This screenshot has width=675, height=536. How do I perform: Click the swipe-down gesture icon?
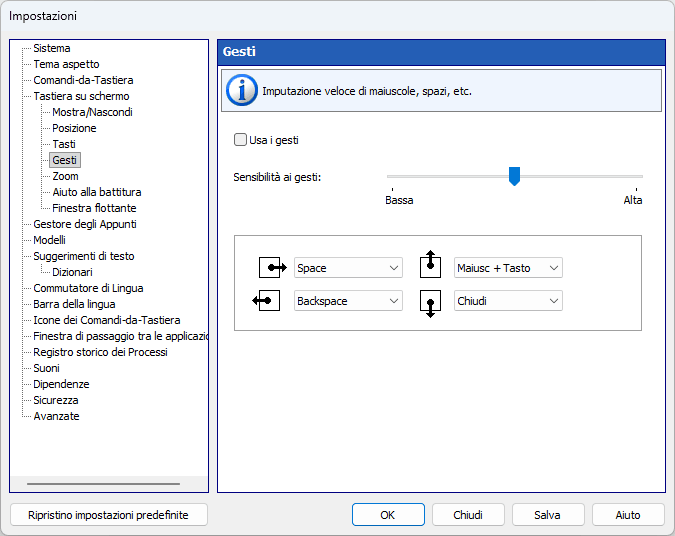pos(430,304)
